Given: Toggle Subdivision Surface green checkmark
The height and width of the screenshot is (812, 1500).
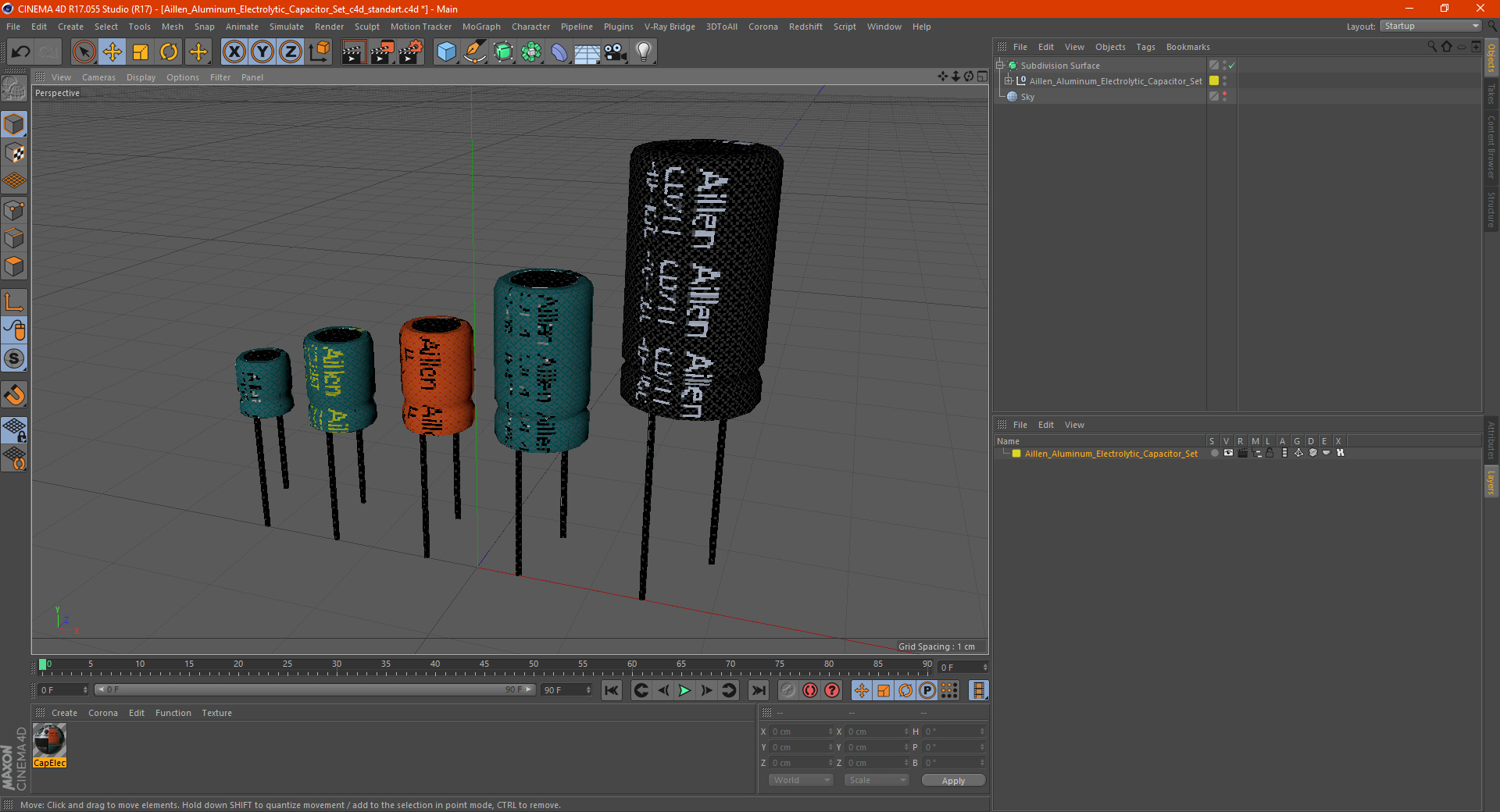Looking at the screenshot, I should tap(1232, 66).
